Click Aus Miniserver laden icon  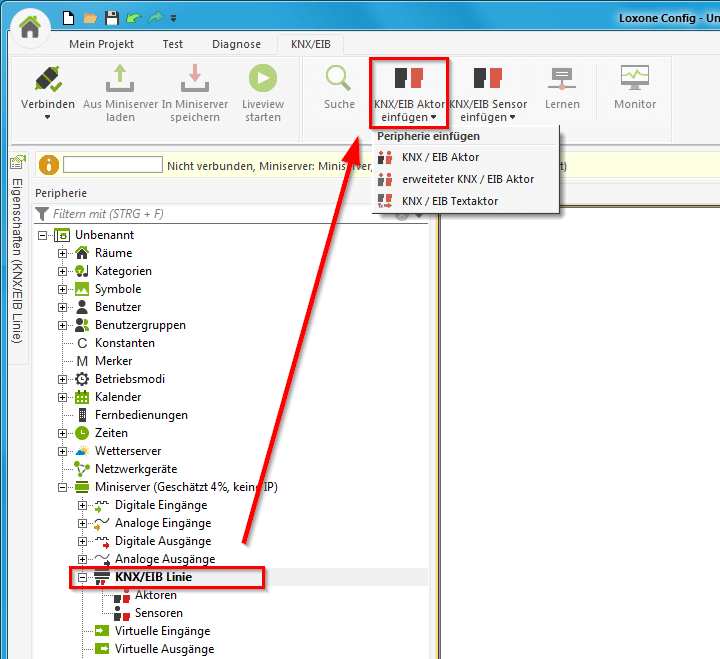(x=120, y=81)
